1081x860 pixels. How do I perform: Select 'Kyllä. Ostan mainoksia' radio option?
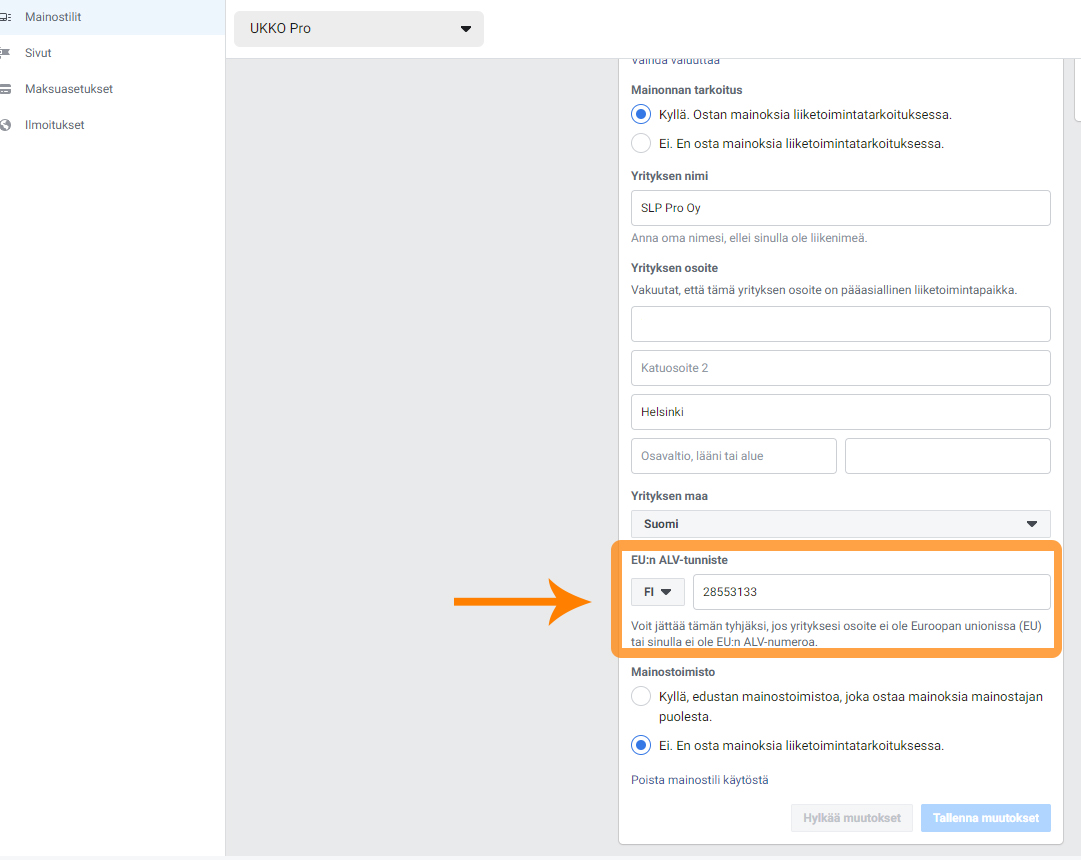click(x=641, y=114)
